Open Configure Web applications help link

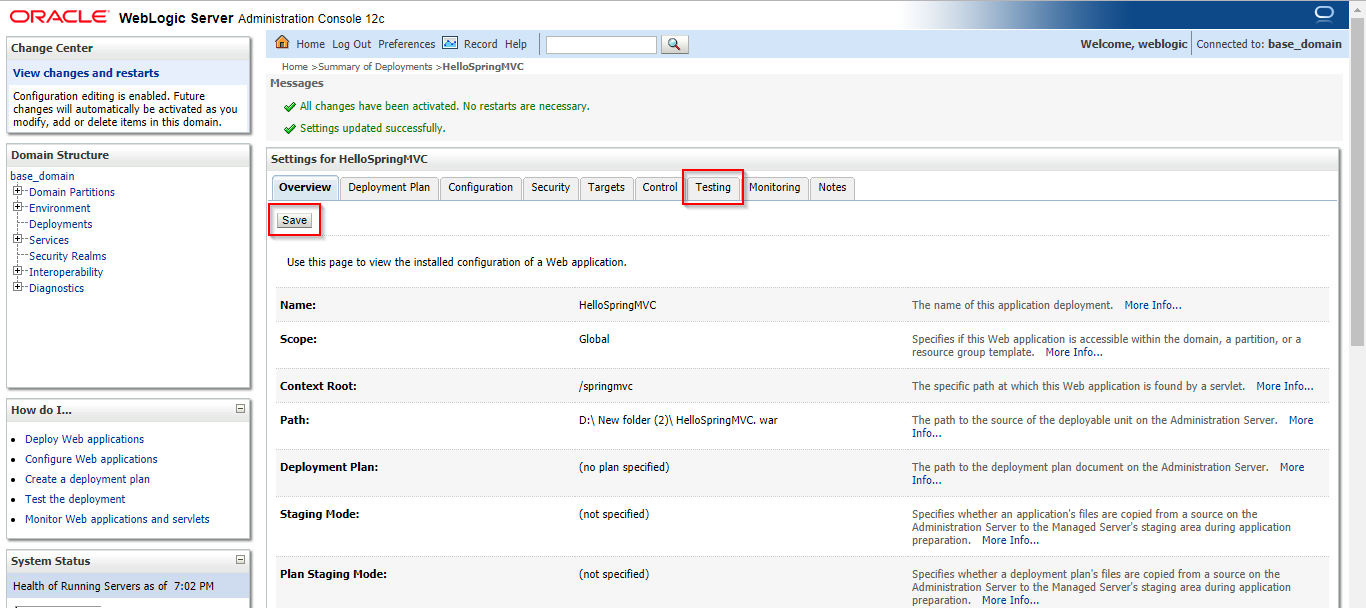[91, 459]
